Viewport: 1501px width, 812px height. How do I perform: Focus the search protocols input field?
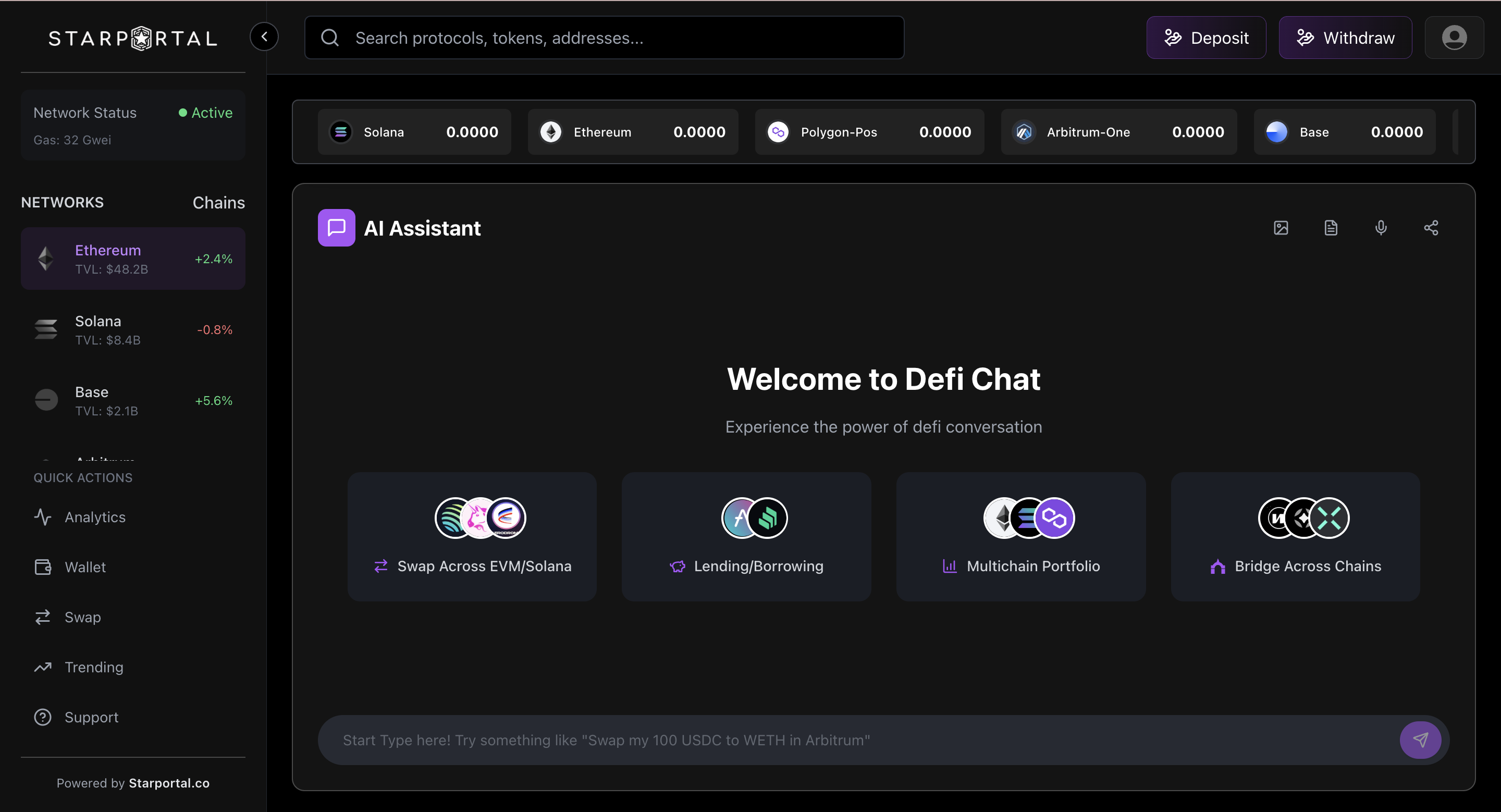click(x=604, y=38)
